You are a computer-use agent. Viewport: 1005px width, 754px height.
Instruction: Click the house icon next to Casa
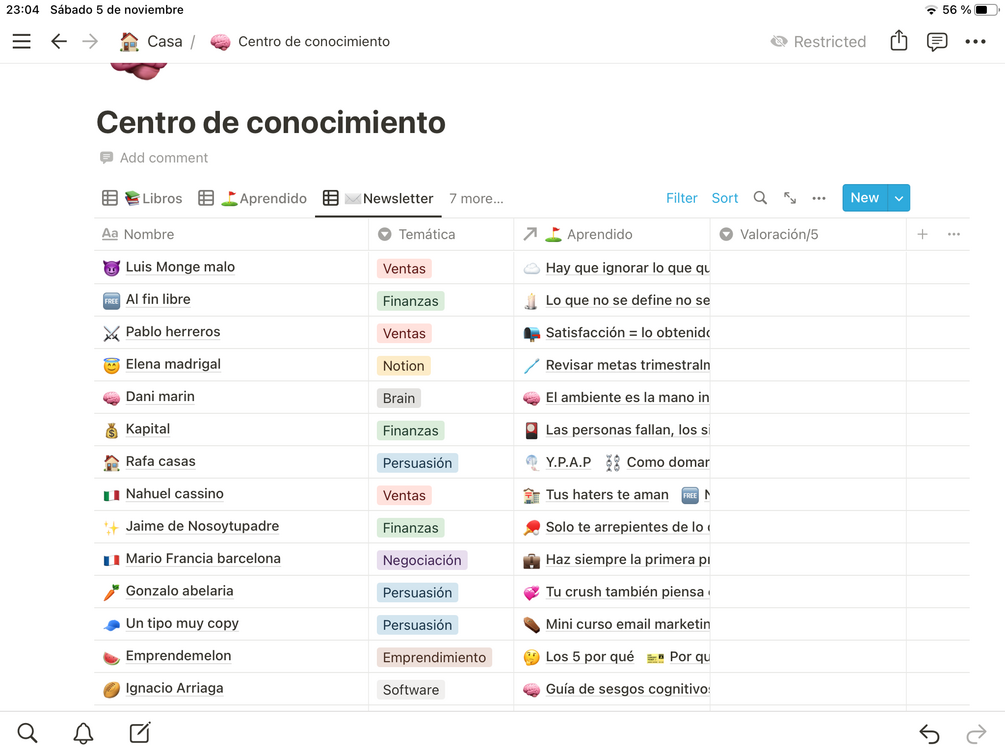[129, 42]
